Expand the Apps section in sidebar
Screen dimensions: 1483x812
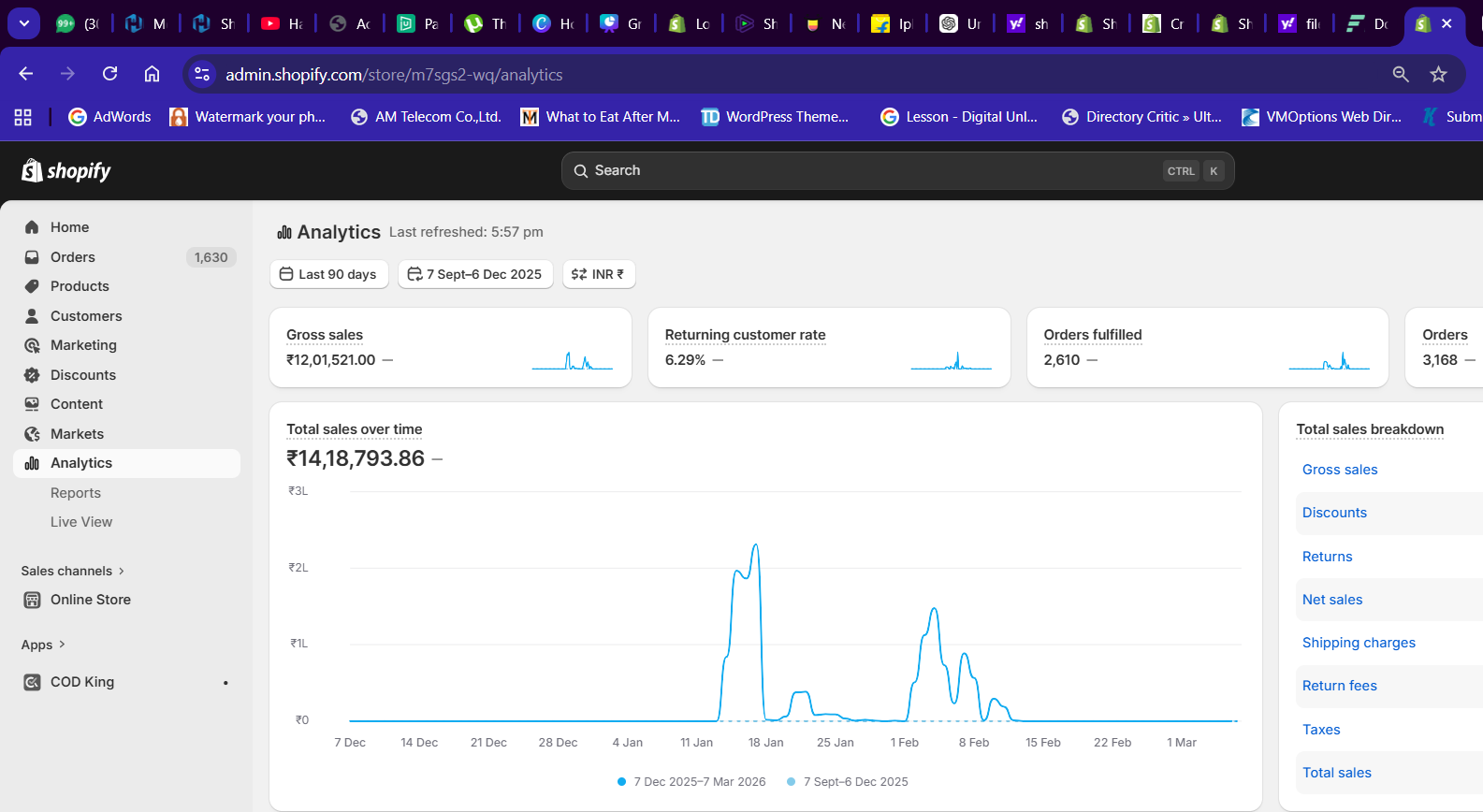[x=43, y=645]
